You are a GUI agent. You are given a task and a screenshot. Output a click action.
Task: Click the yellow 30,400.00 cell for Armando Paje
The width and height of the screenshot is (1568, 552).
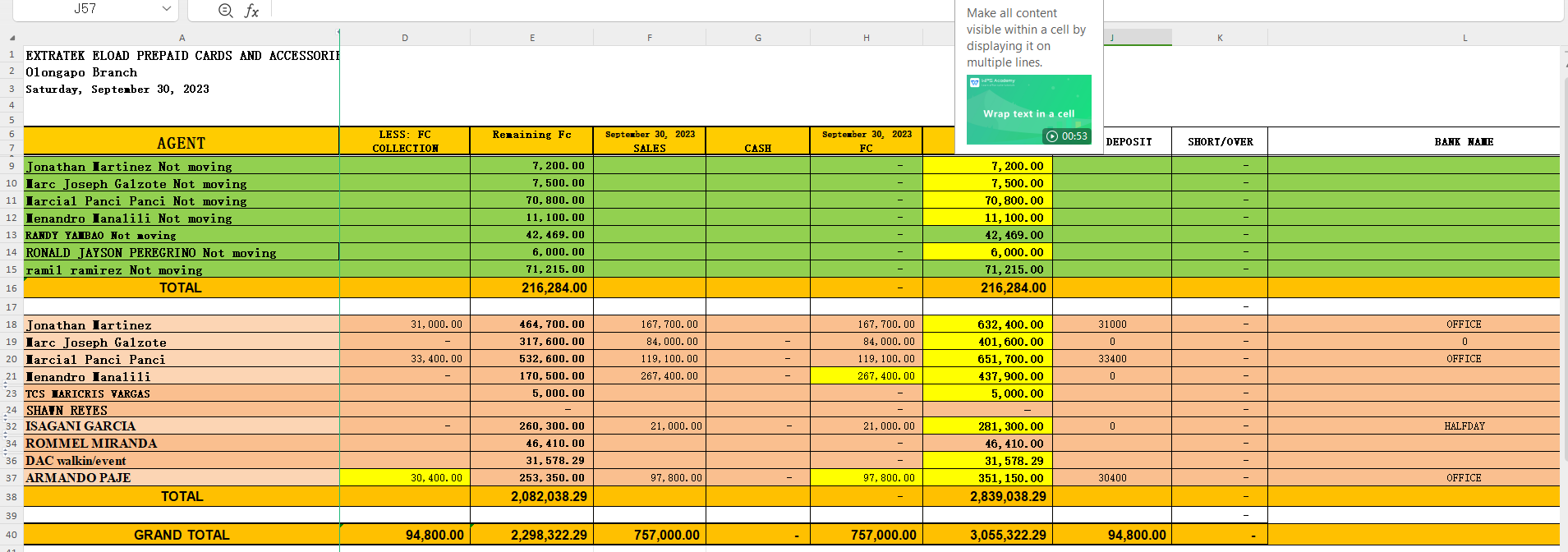click(405, 478)
